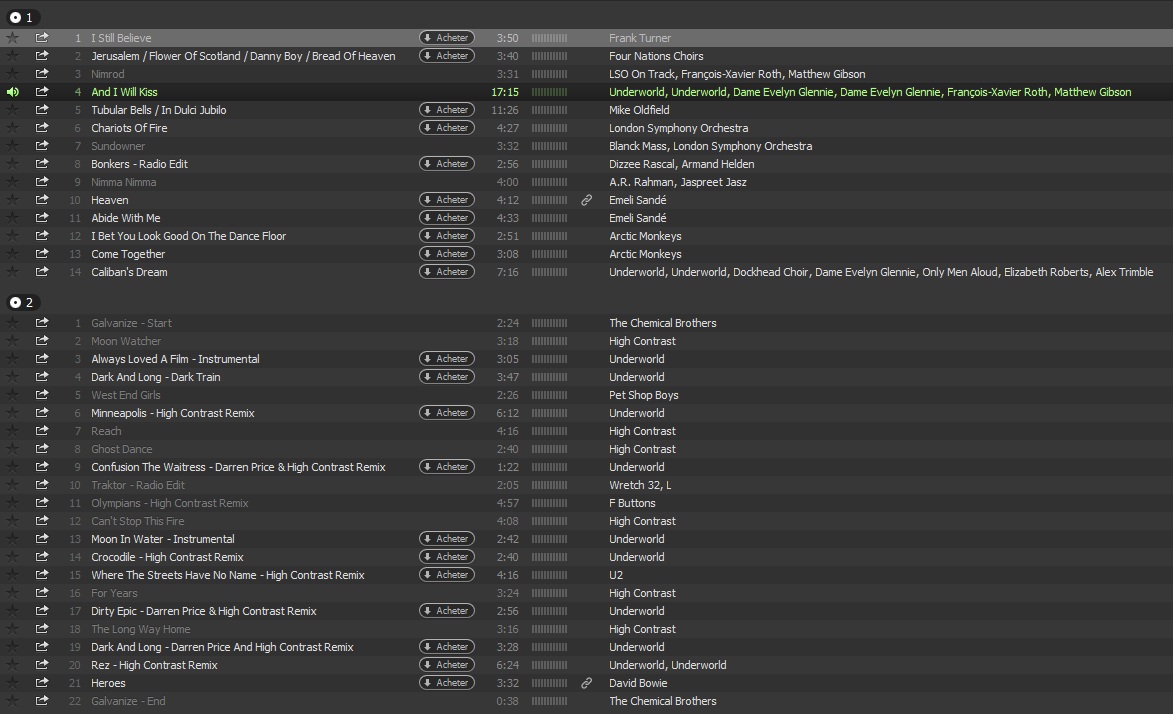
Task: Share the West End Girls track
Action: [x=42, y=395]
